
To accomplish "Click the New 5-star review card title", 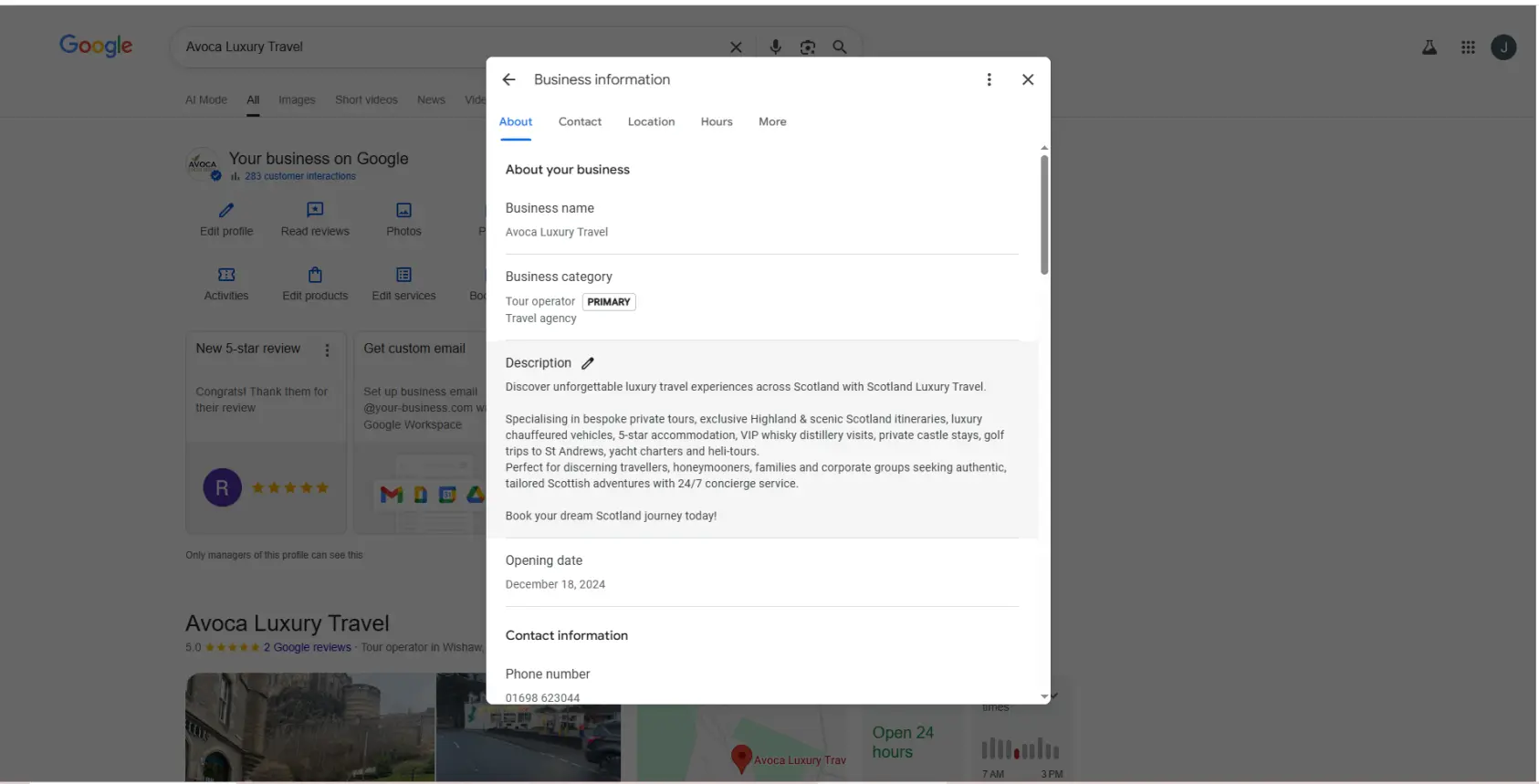I will (x=247, y=349).
